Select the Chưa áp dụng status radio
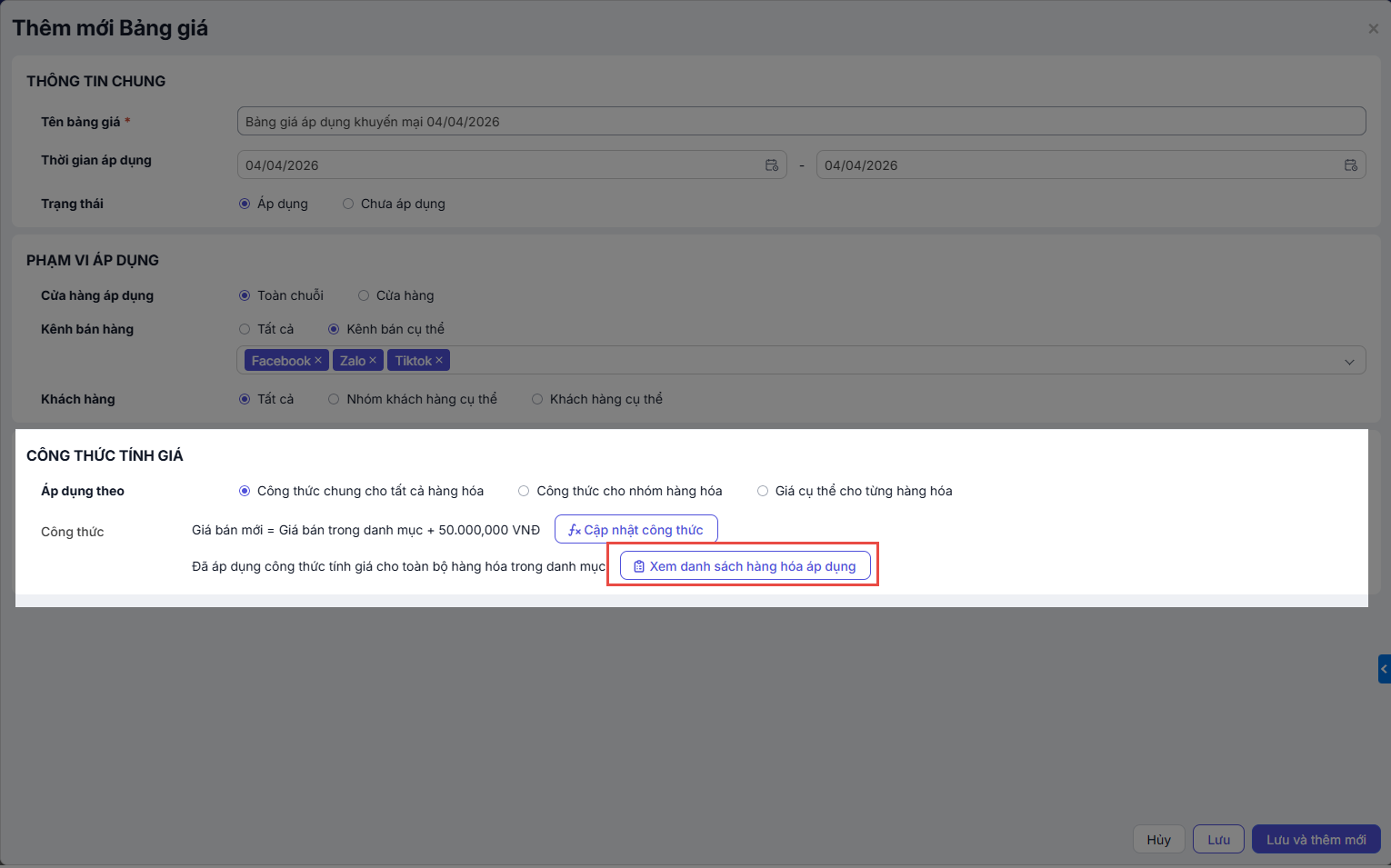Image resolution: width=1391 pixels, height=868 pixels. [x=348, y=205]
